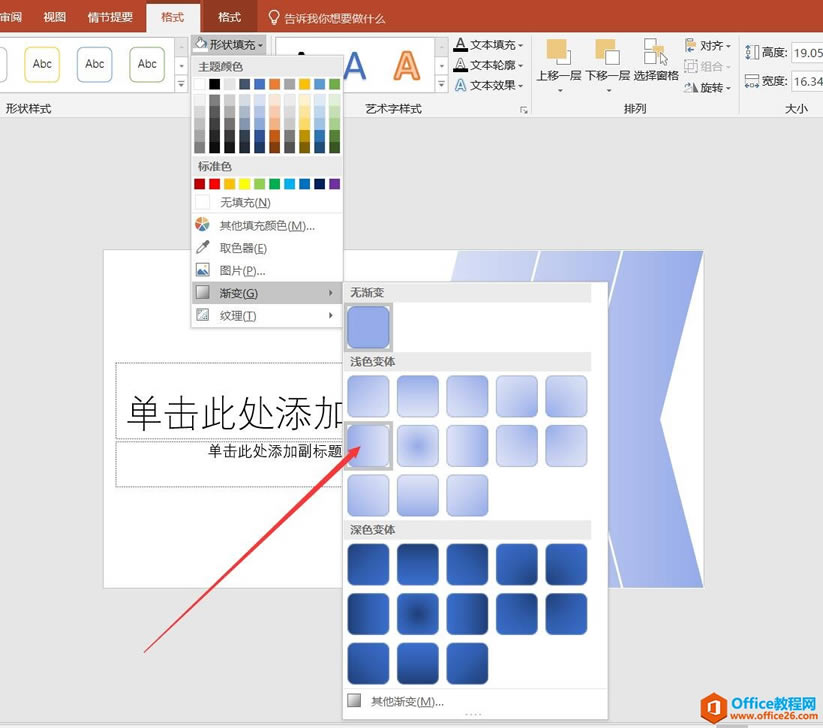Select 无填充 to remove shape fill
Image resolution: width=823 pixels, height=728 pixels.
pos(237,202)
